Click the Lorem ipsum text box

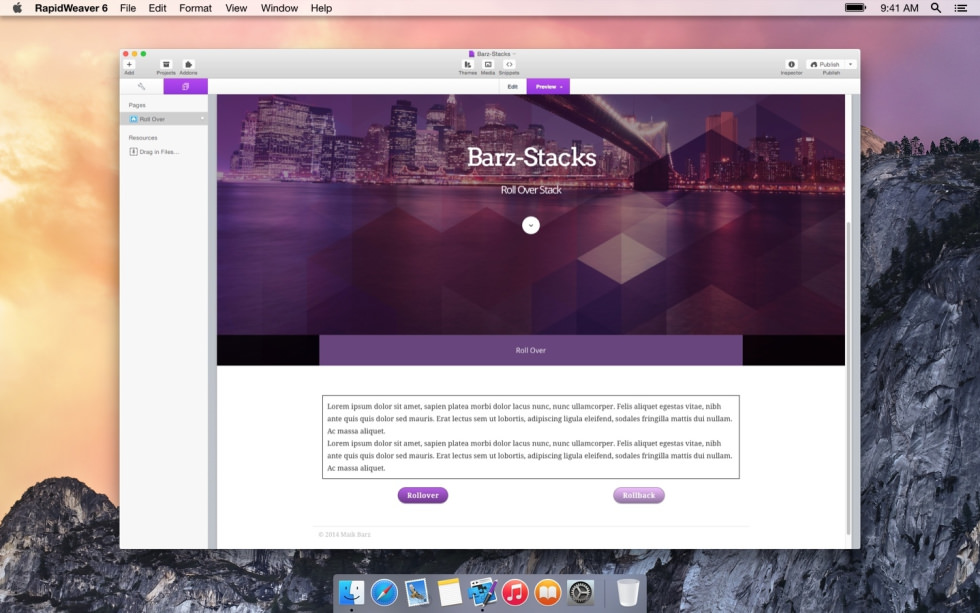(x=531, y=437)
